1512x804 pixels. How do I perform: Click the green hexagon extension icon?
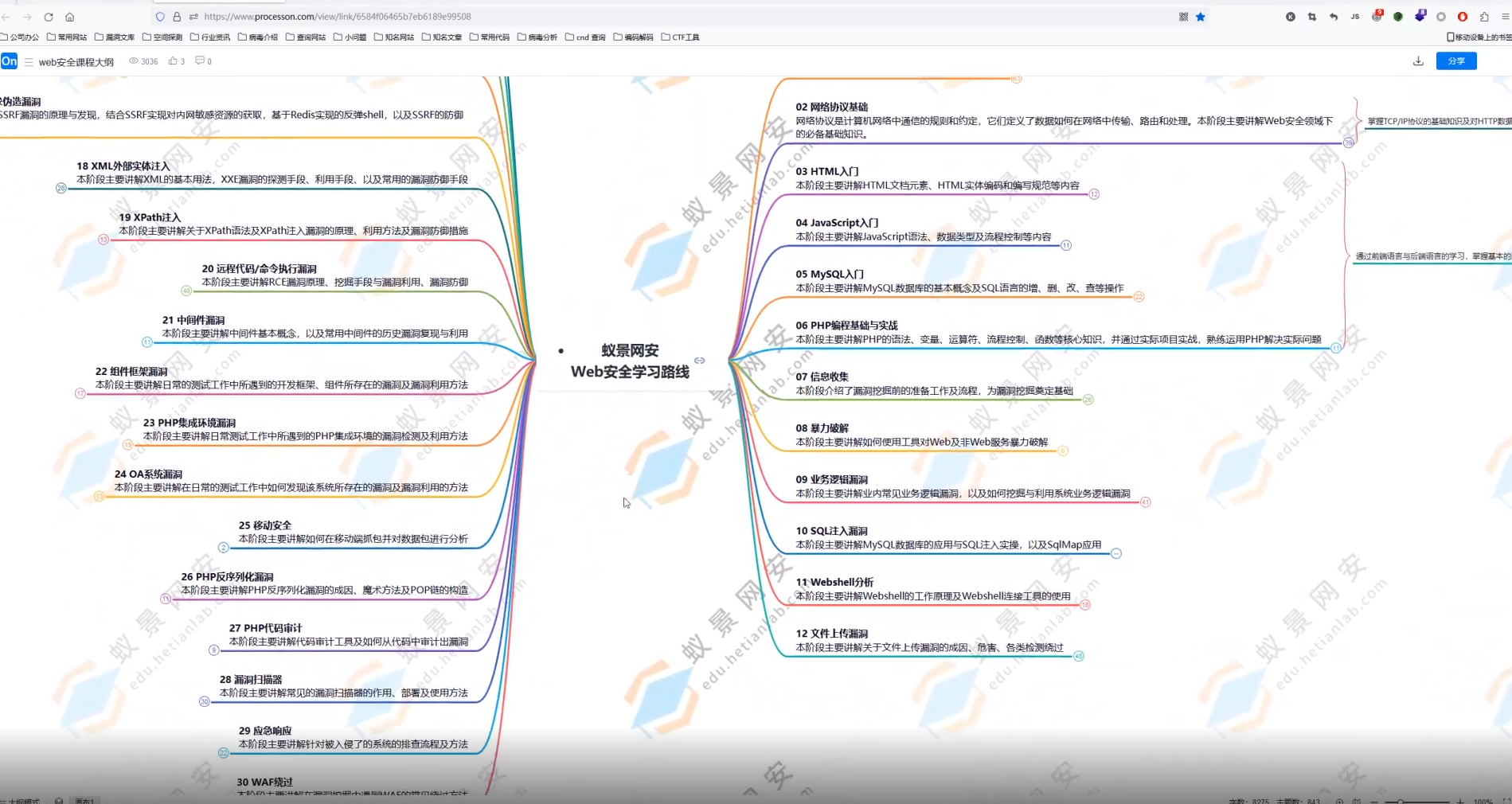pyautogui.click(x=1398, y=17)
